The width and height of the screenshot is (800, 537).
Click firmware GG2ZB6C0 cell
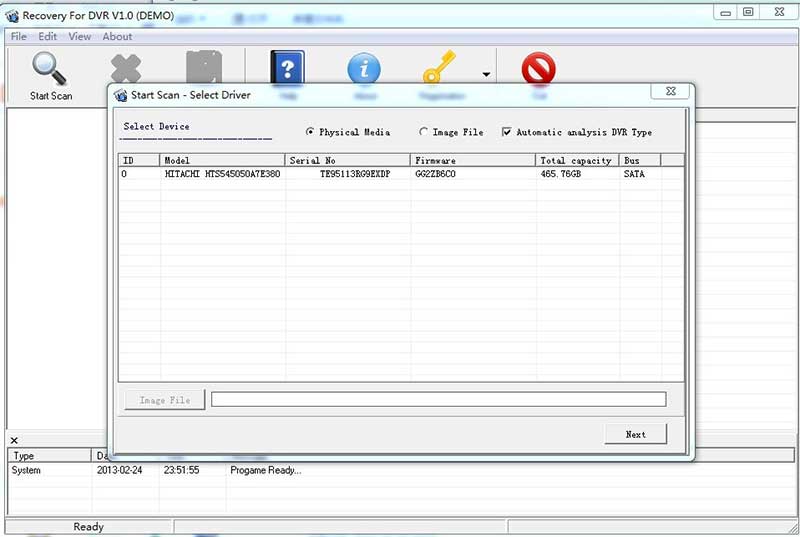click(x=435, y=174)
